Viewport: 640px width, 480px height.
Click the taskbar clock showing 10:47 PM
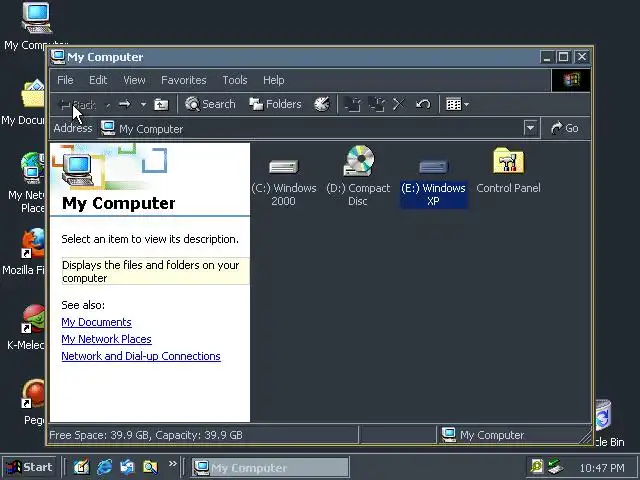(x=602, y=468)
